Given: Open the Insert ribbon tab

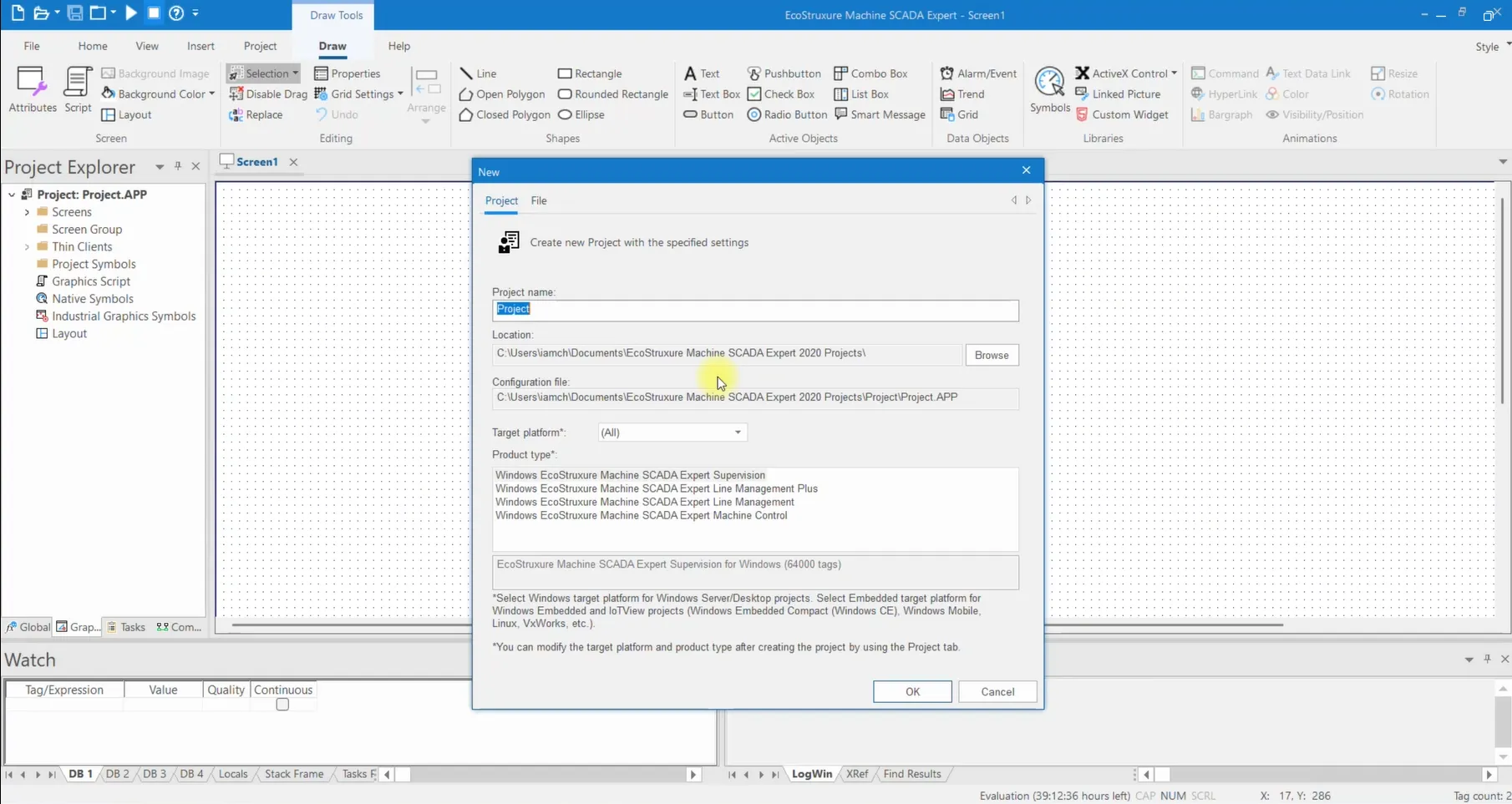Looking at the screenshot, I should click(200, 46).
